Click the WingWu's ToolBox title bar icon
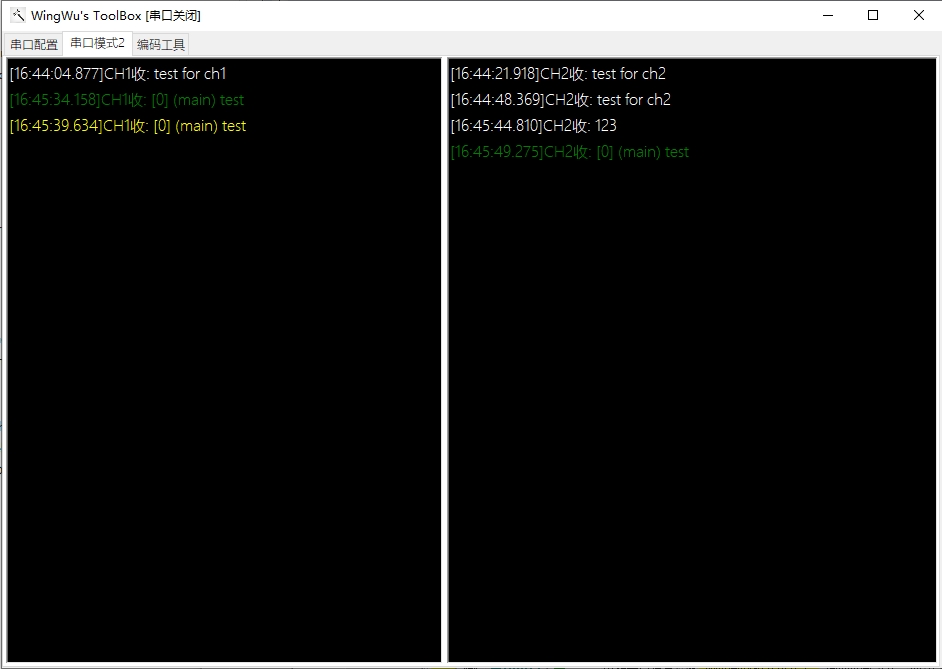The width and height of the screenshot is (942, 669). click(17, 15)
